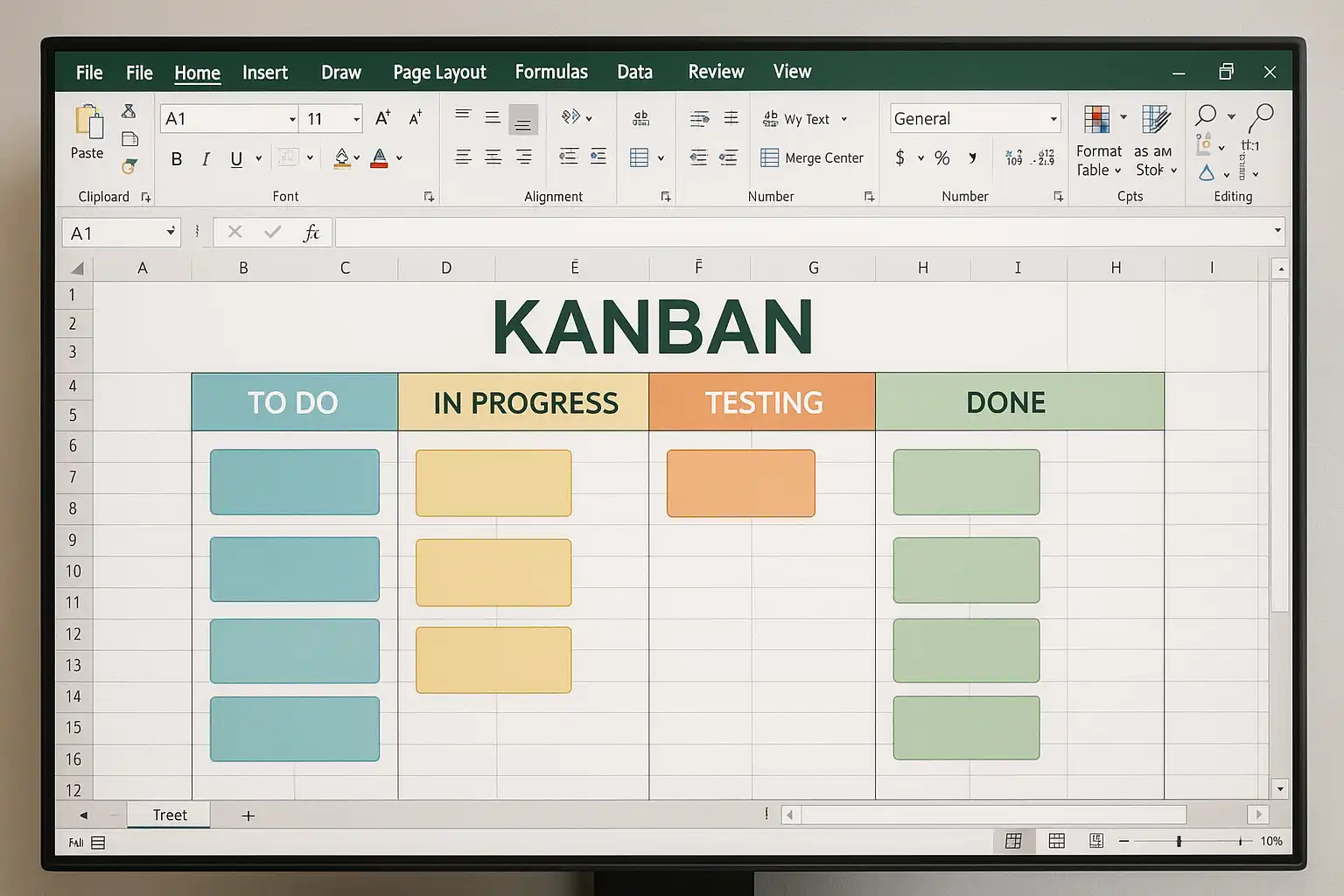Viewport: 1344px width, 896px height.
Task: Open the Page Layout tab
Action: 439,73
